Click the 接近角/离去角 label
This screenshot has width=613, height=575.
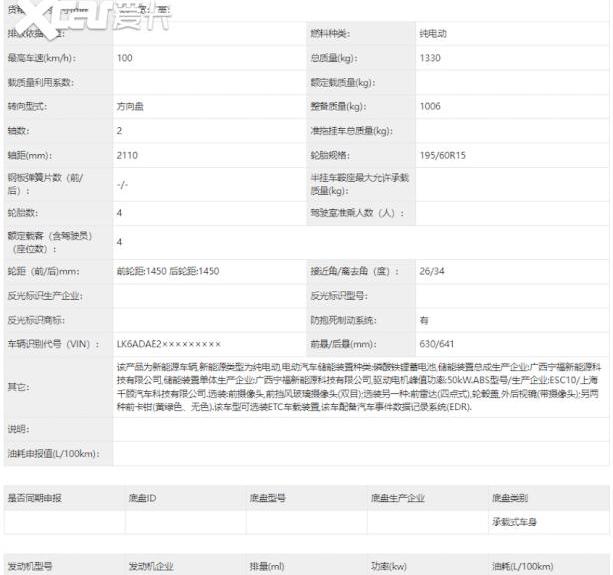(355, 271)
